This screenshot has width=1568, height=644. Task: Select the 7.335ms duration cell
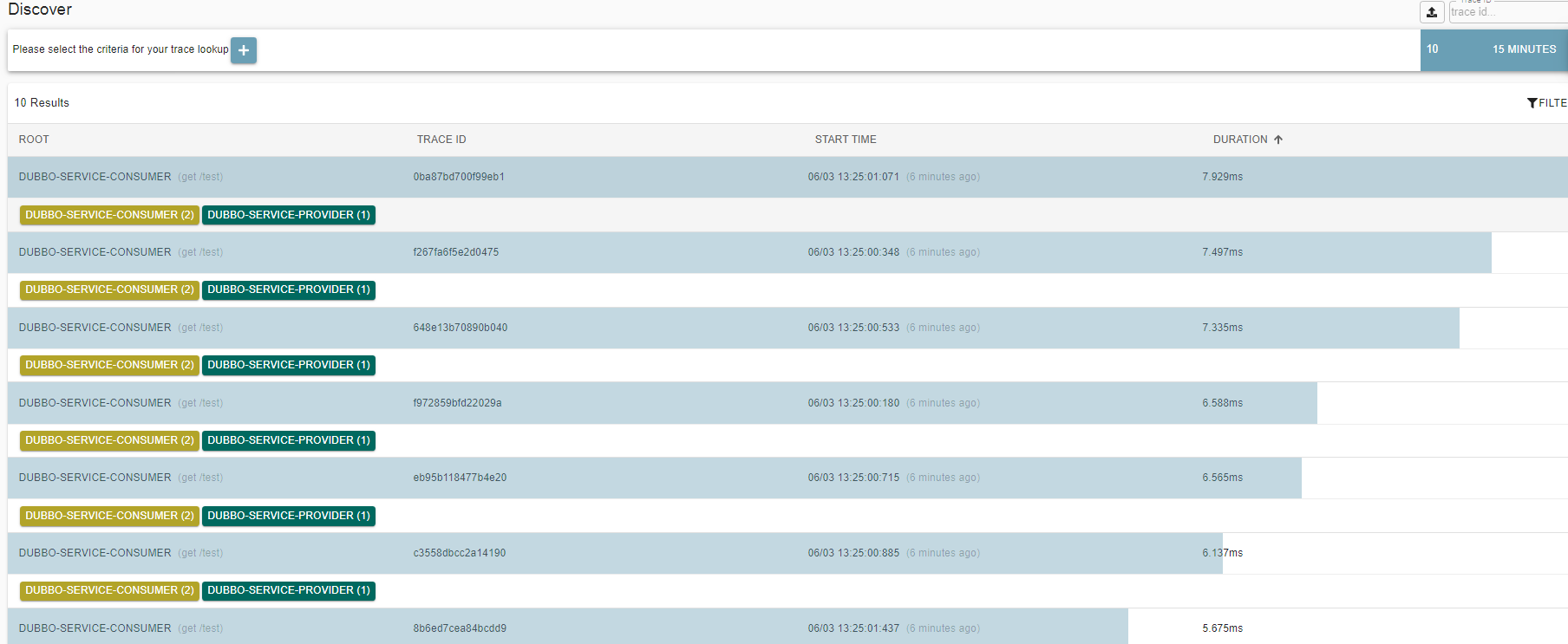(1222, 328)
